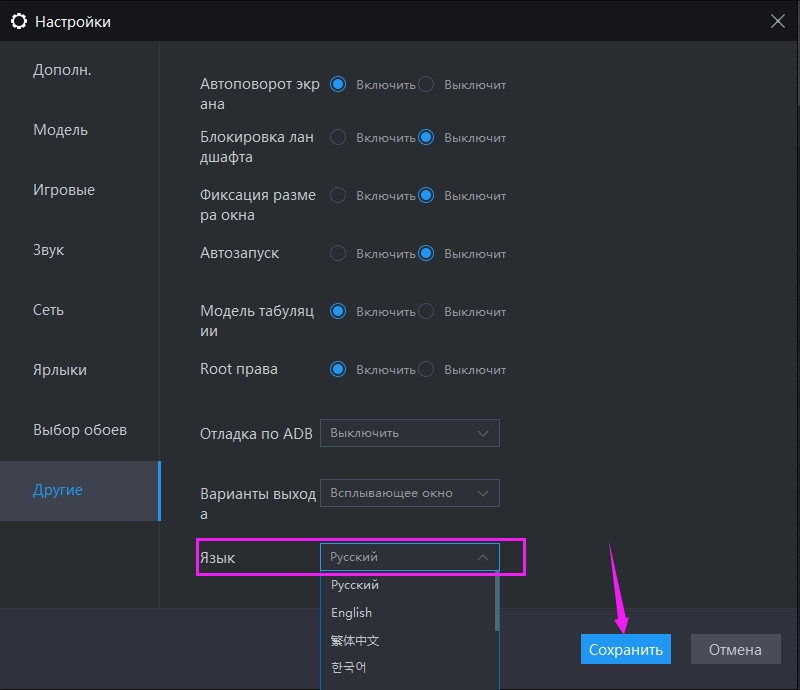Screen dimensions: 800x690
Task: Switch off Модель табуляции radio option
Action: coord(426,311)
